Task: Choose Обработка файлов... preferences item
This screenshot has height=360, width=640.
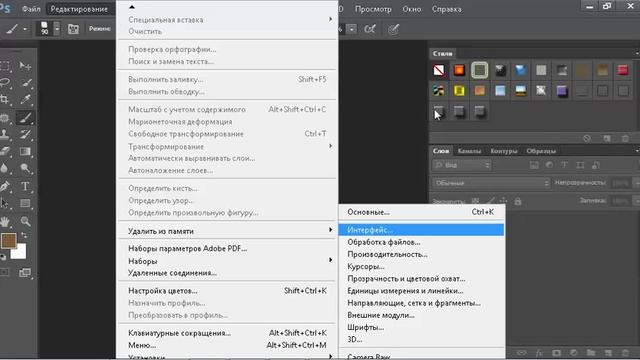Action: (421, 242)
